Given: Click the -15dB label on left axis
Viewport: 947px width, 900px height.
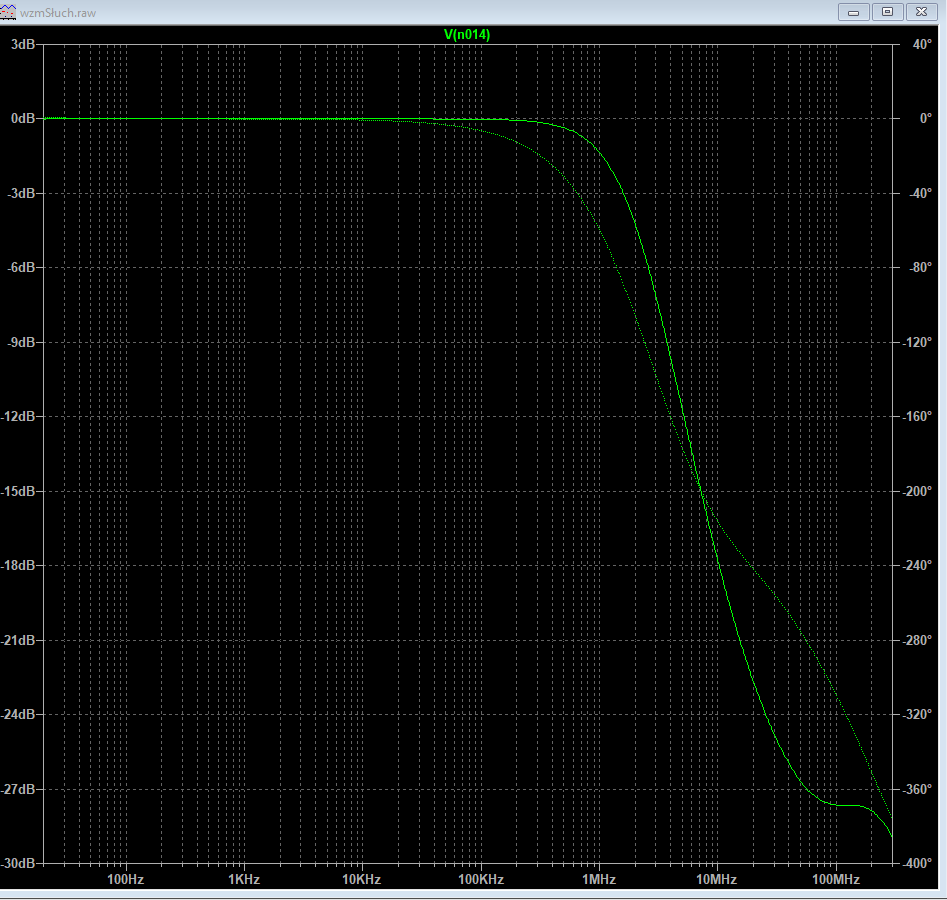Looking at the screenshot, I should click(x=21, y=491).
